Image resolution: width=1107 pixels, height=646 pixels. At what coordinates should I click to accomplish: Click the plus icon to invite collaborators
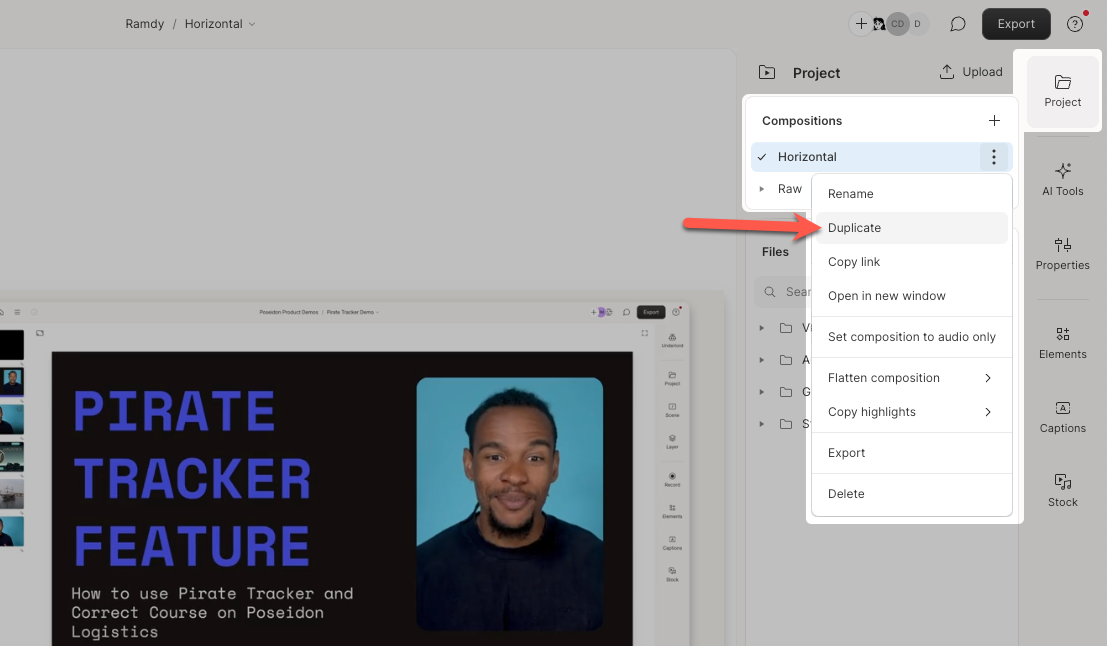click(x=861, y=23)
